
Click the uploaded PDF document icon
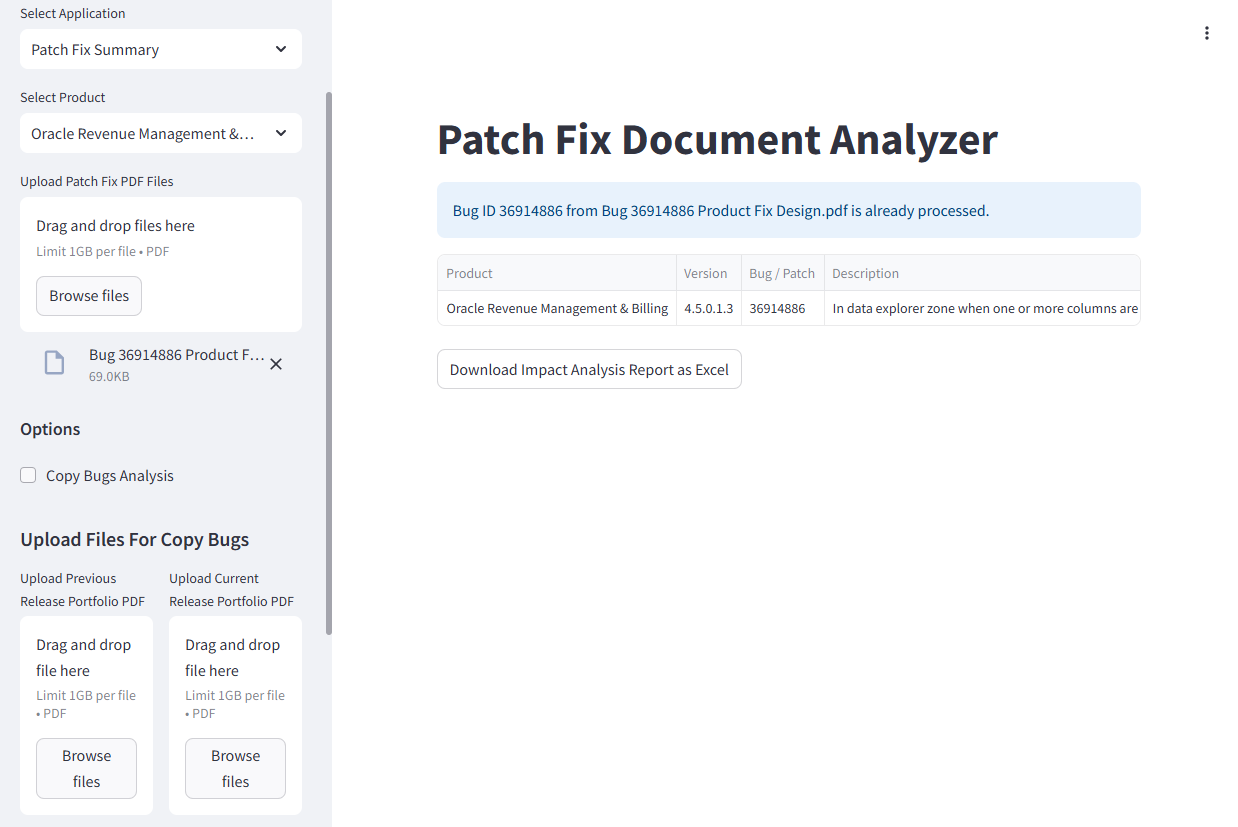[54, 364]
